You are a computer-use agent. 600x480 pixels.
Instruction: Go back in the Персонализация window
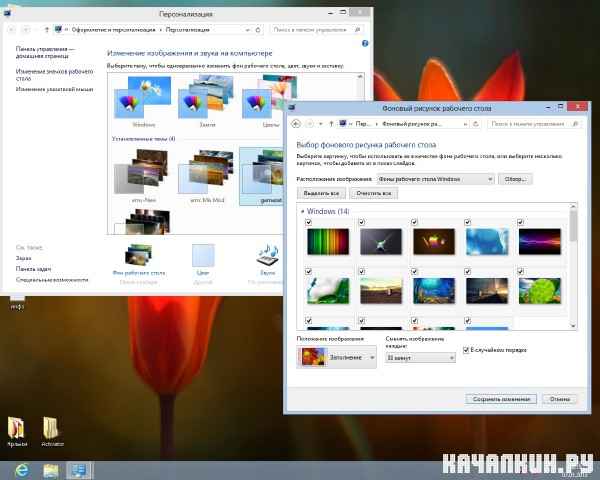pos(11,29)
